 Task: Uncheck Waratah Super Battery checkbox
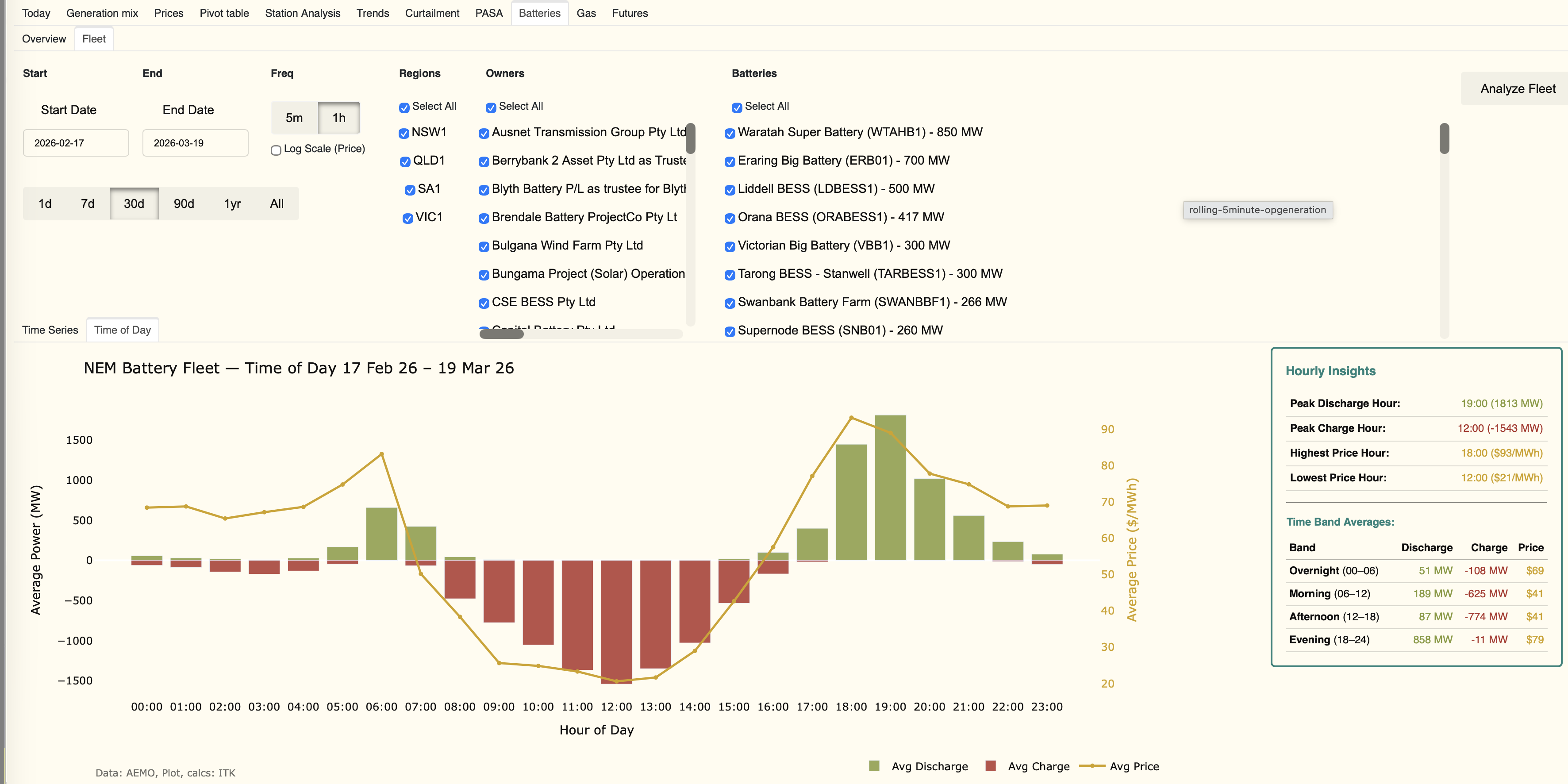(730, 133)
